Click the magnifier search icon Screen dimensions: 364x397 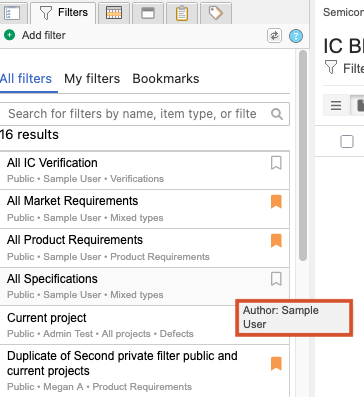click(277, 114)
